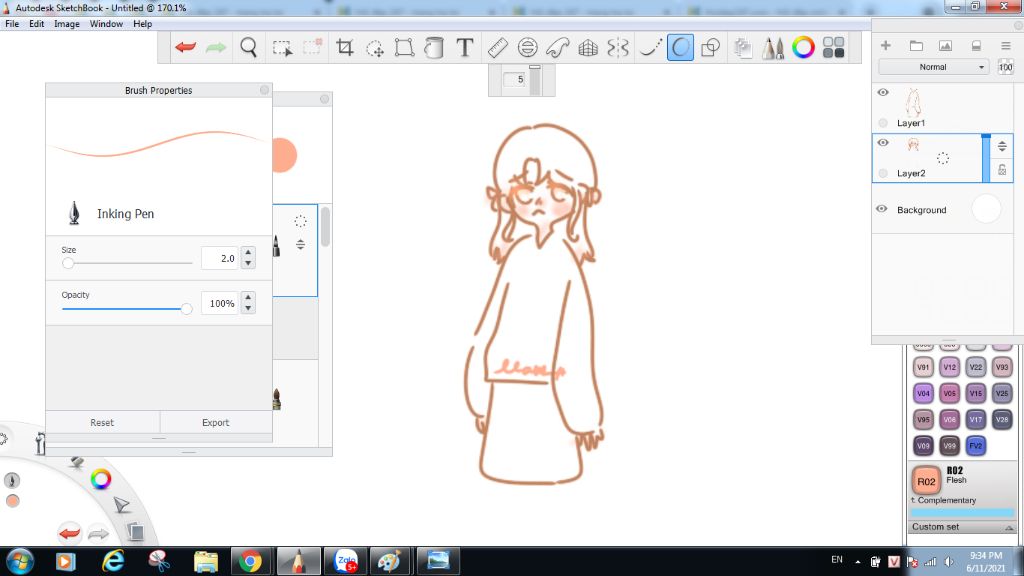
Task: Click the clear layer icon in the layer panel
Action: click(x=976, y=45)
